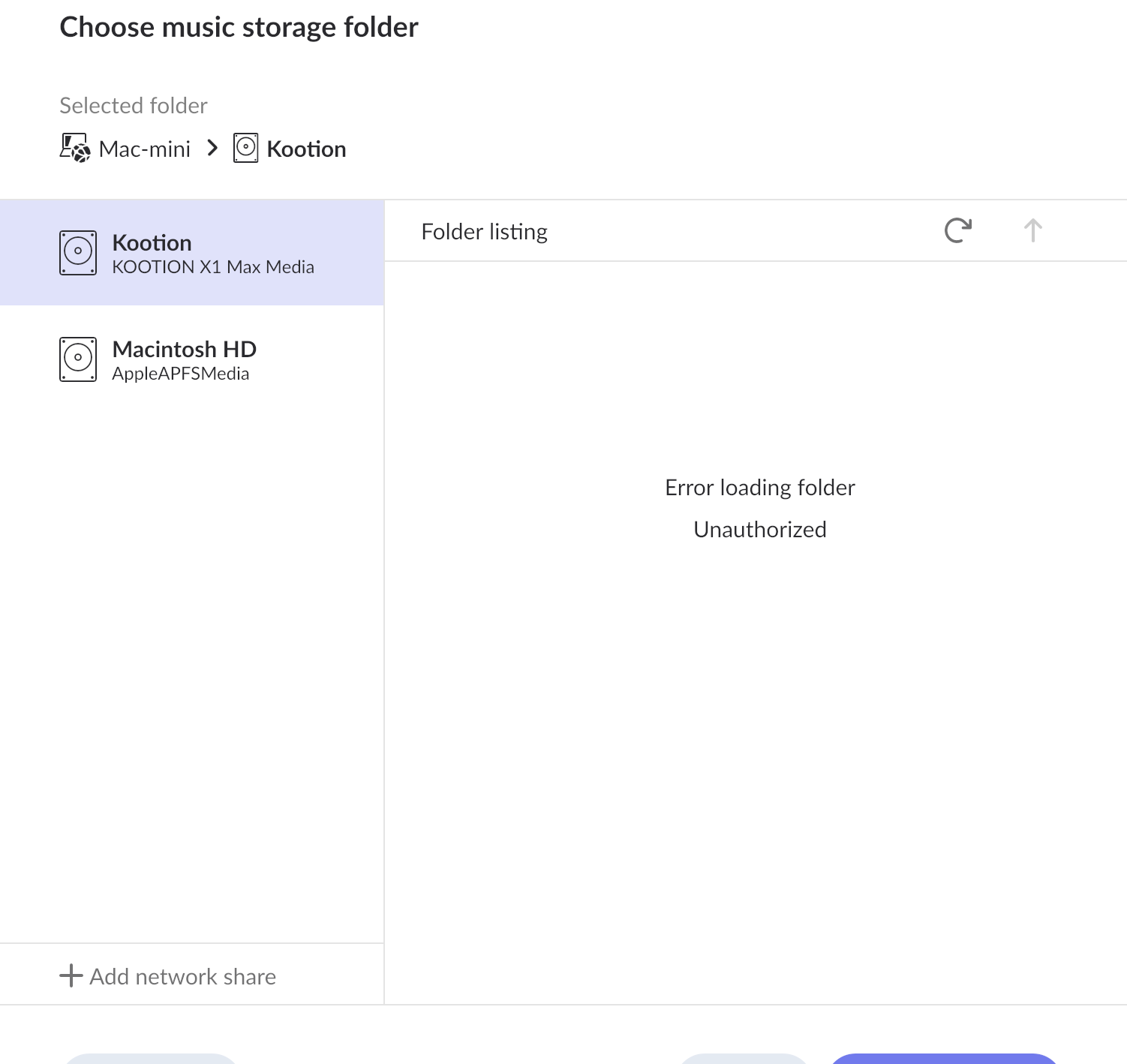The height and width of the screenshot is (1064, 1127).
Task: Click the plus icon for network share
Action: coord(71,975)
